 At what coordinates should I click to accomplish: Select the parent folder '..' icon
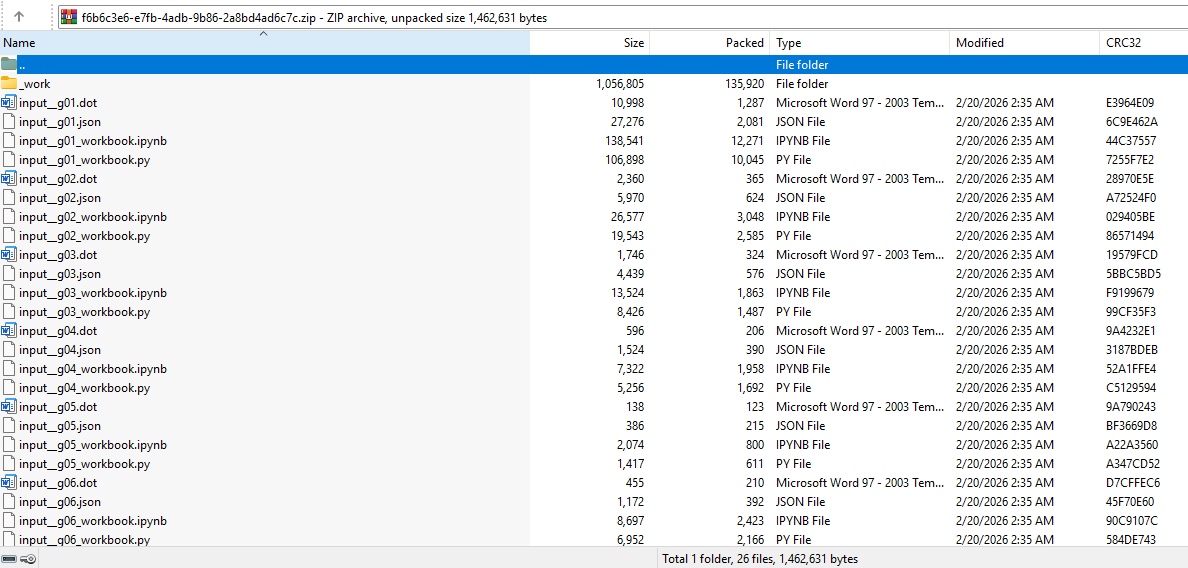coord(9,65)
